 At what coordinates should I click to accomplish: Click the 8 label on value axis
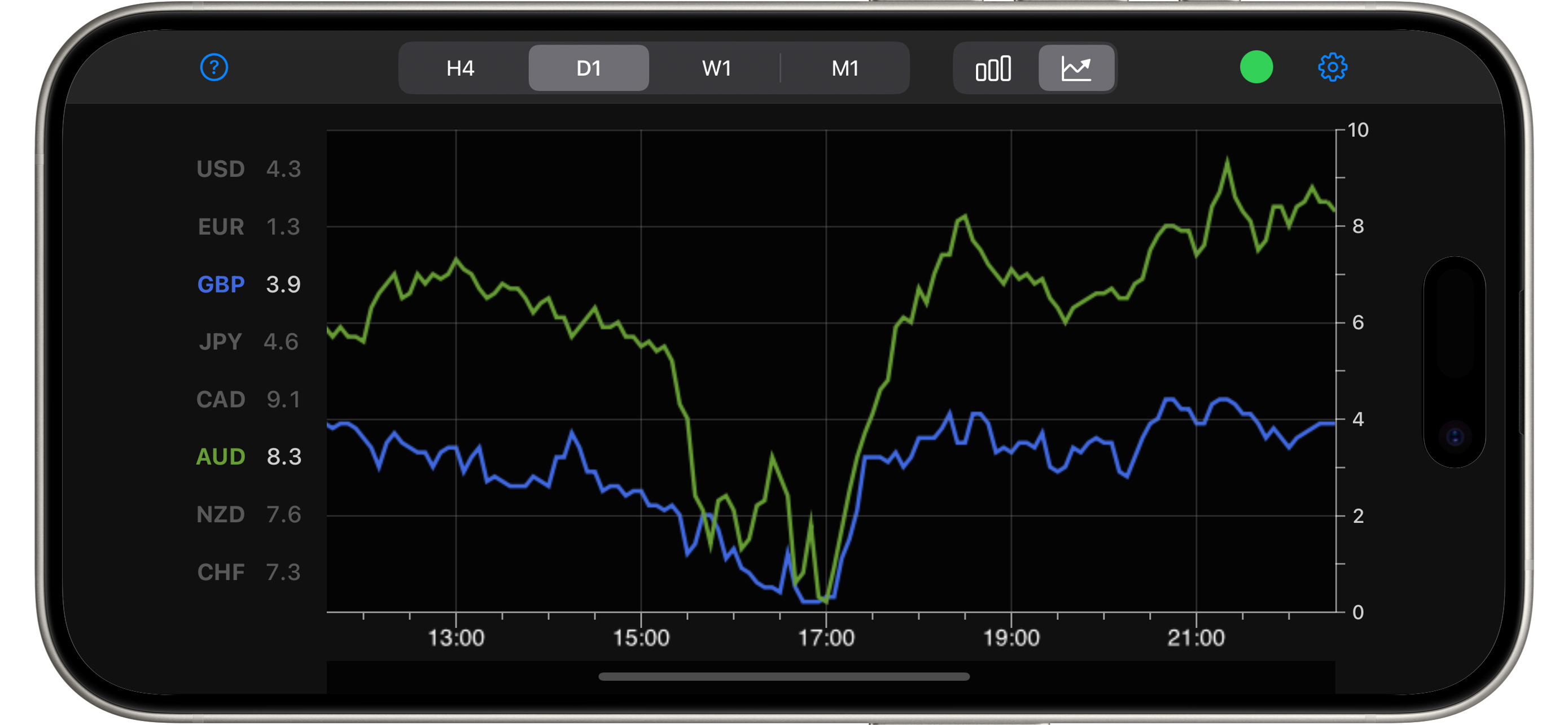[x=1358, y=226]
